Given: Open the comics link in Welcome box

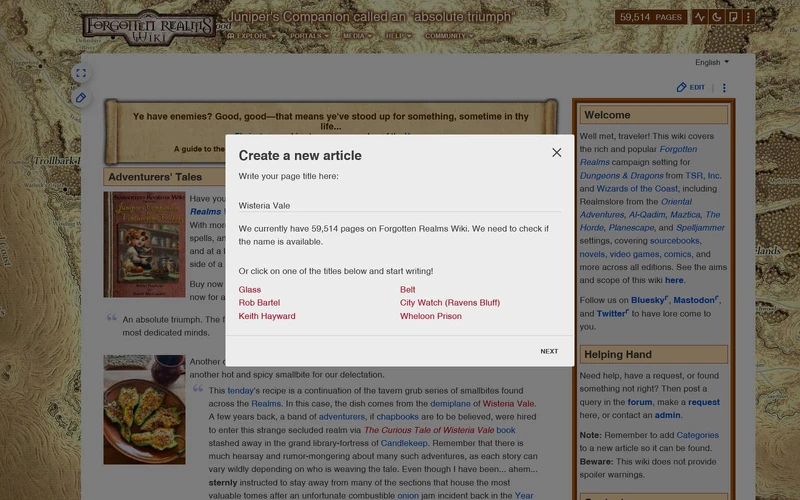Looking at the screenshot, I should pos(677,254).
